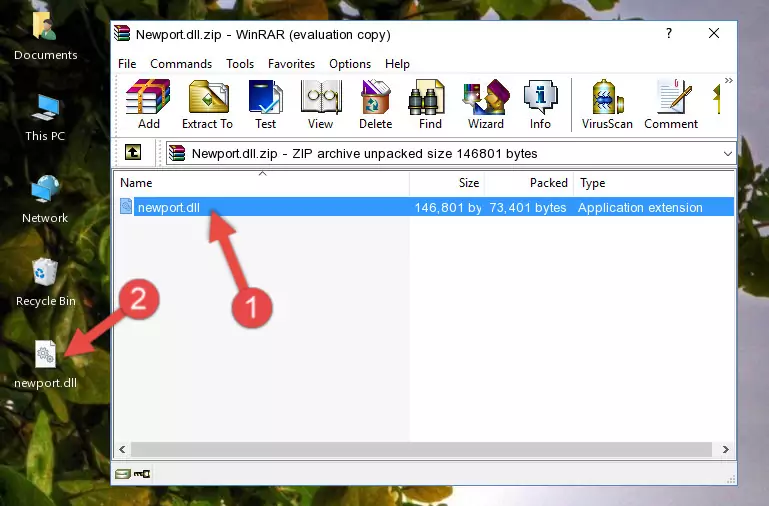
Task: Click the question mark help button
Action: pyautogui.click(x=668, y=33)
